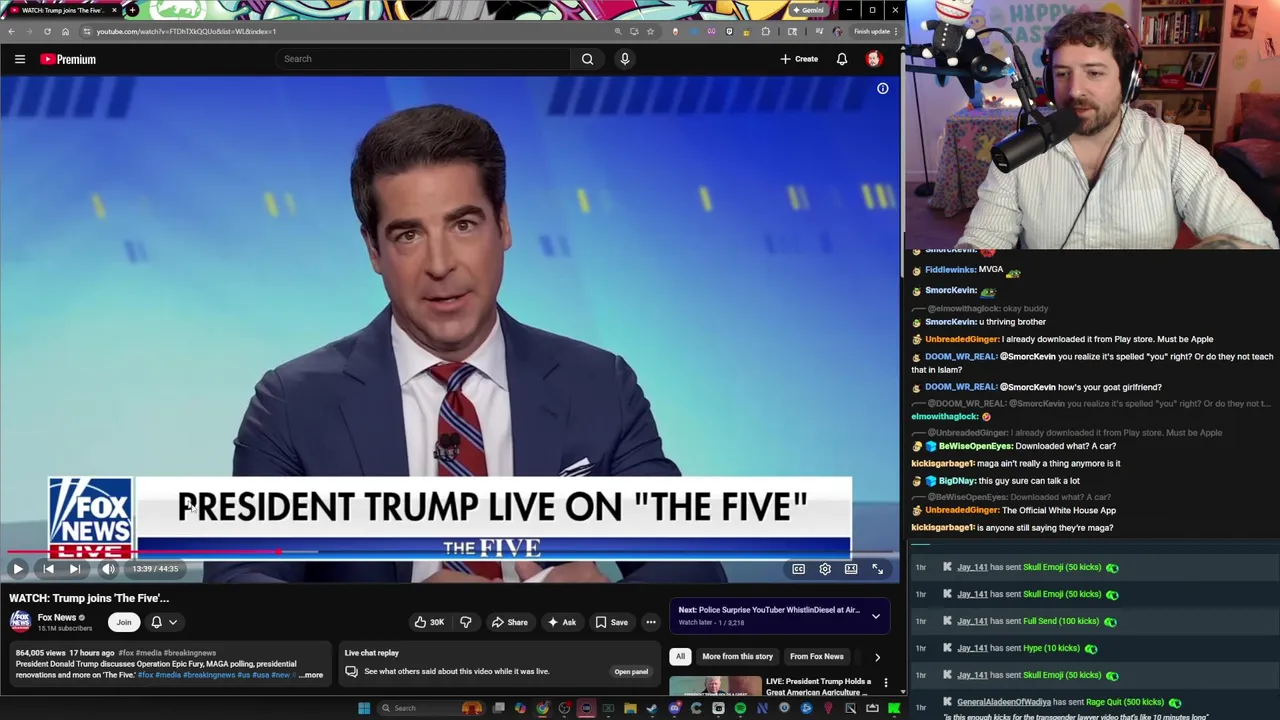Open the Create menu
This screenshot has width=1280, height=720.
coord(799,59)
